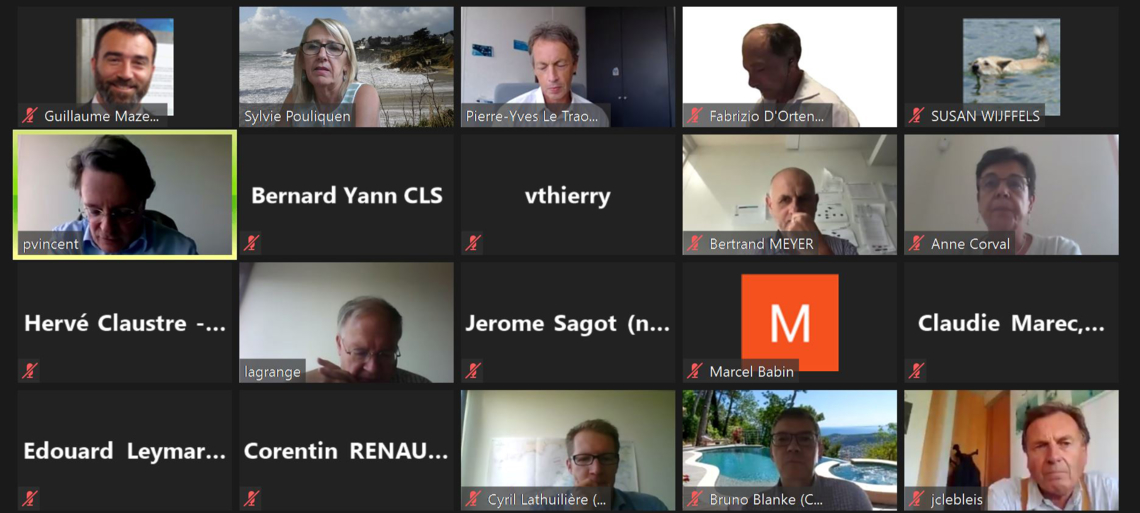Select Sylvie Pouliquen's video tile
This screenshot has height=513, width=1140.
346,67
